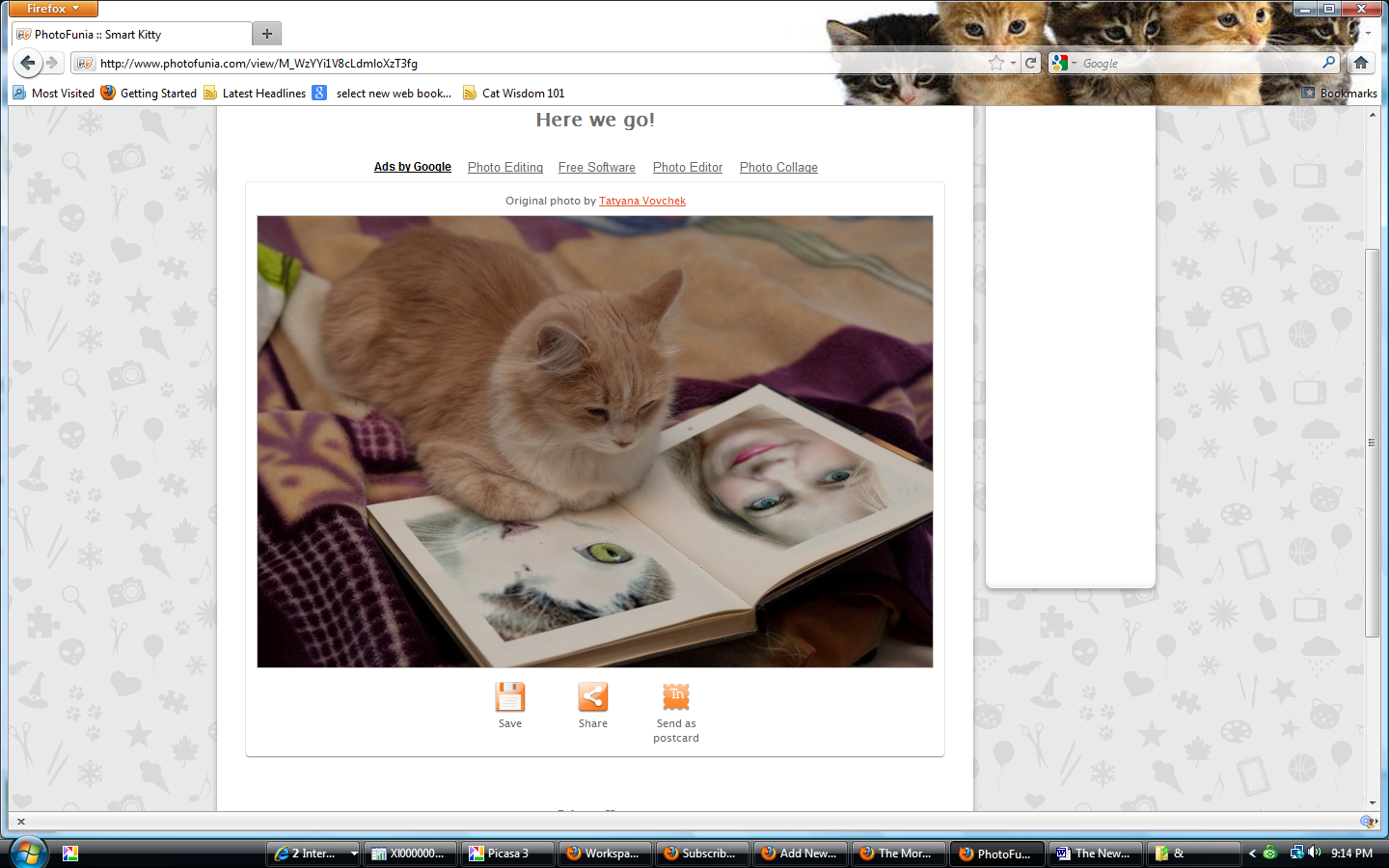Switch to the Add New... Firefox taskbar button
Viewport: 1389px width, 868px height.
click(801, 854)
